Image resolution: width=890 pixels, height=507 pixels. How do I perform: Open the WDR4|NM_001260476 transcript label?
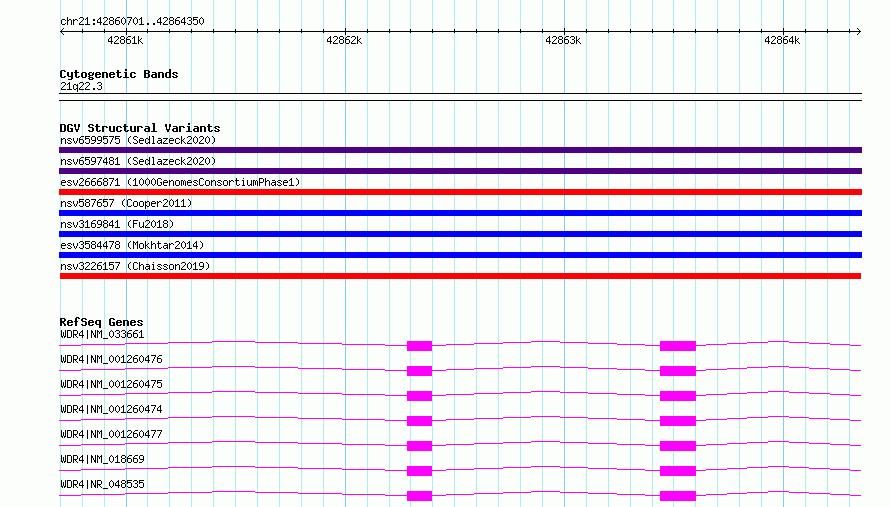coord(111,359)
